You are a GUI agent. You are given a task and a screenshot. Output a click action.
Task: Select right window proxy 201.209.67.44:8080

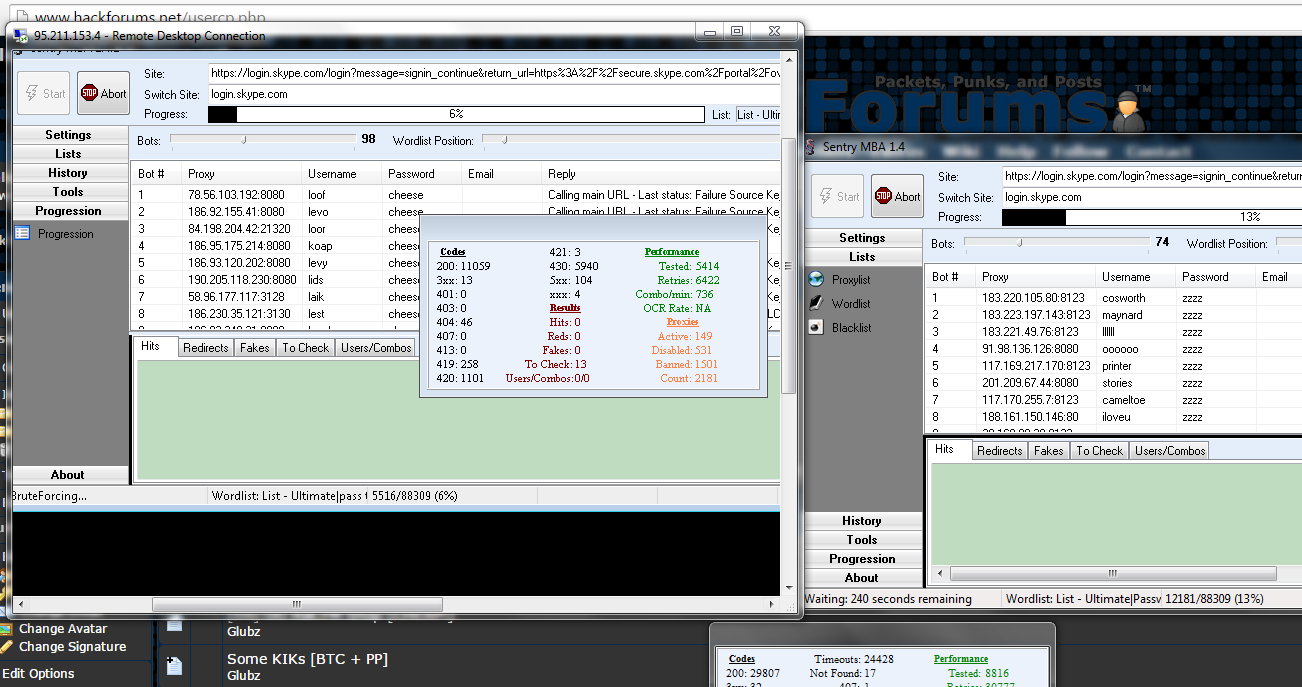click(x=1114, y=383)
